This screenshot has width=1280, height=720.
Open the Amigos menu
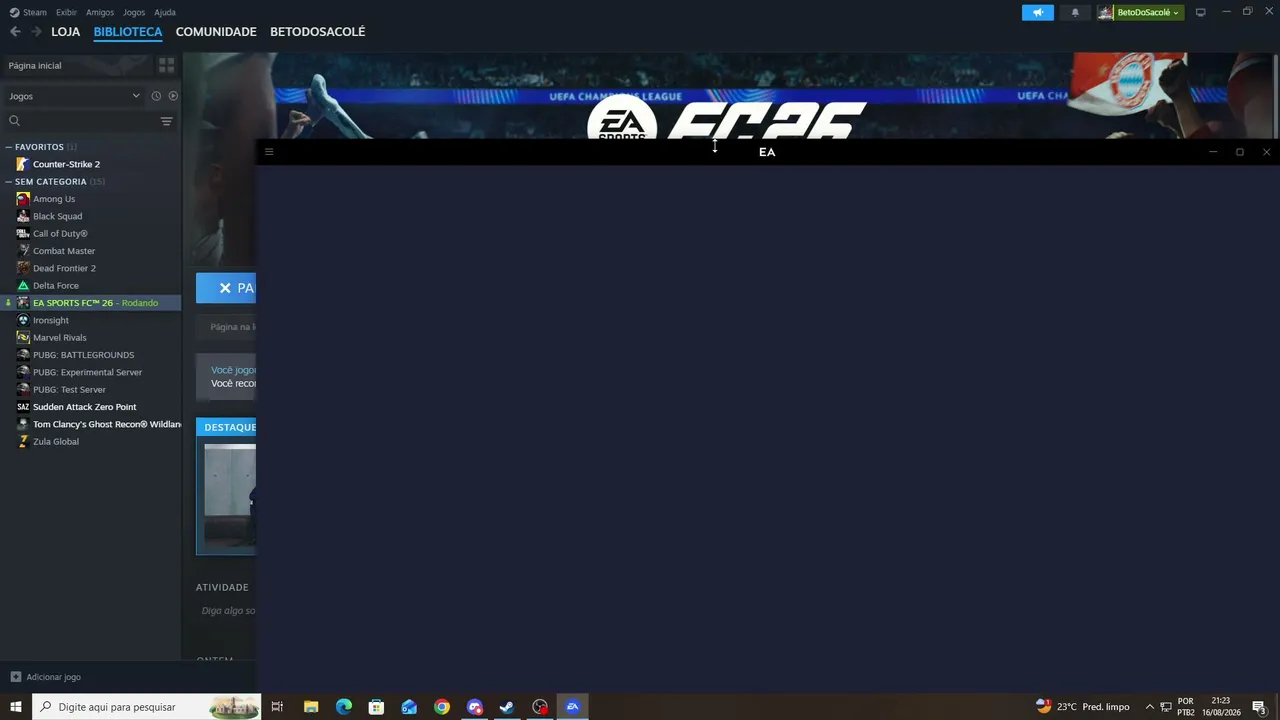100,12
